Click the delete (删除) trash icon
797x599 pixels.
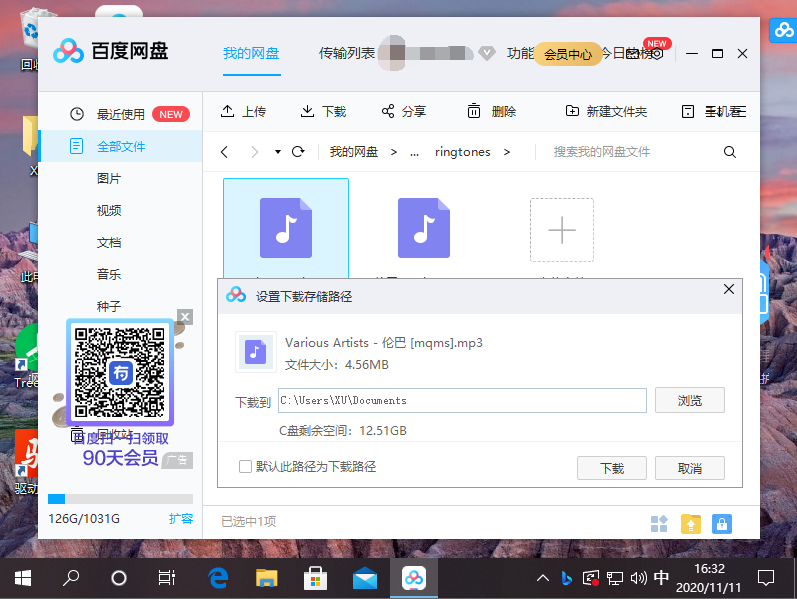(474, 112)
